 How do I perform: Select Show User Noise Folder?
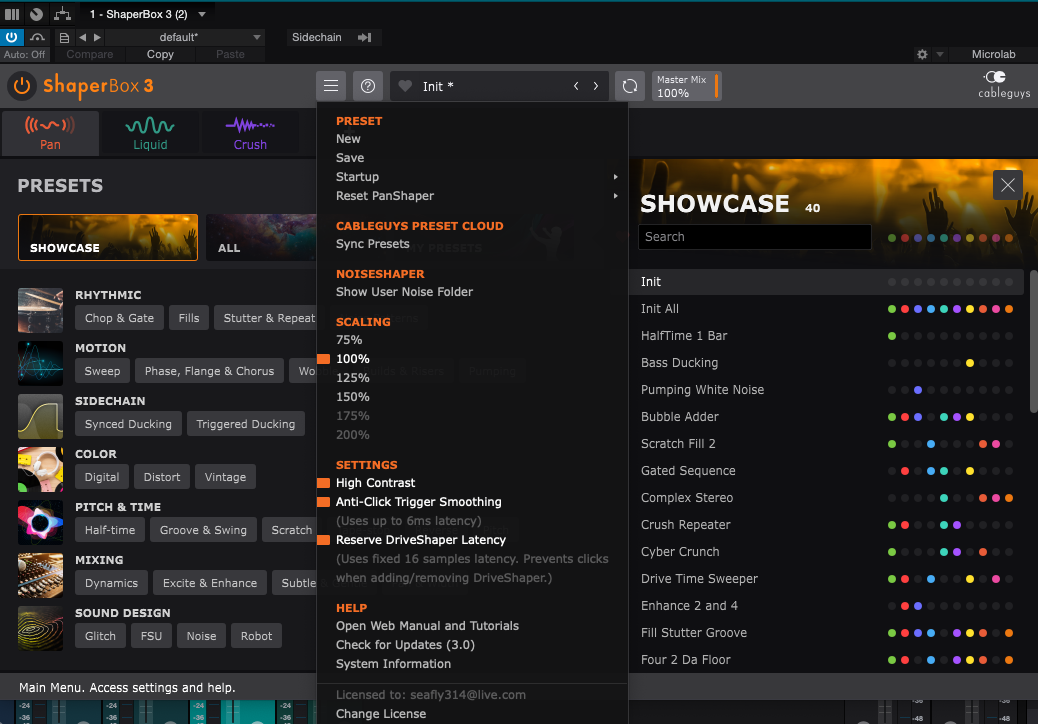pos(404,292)
